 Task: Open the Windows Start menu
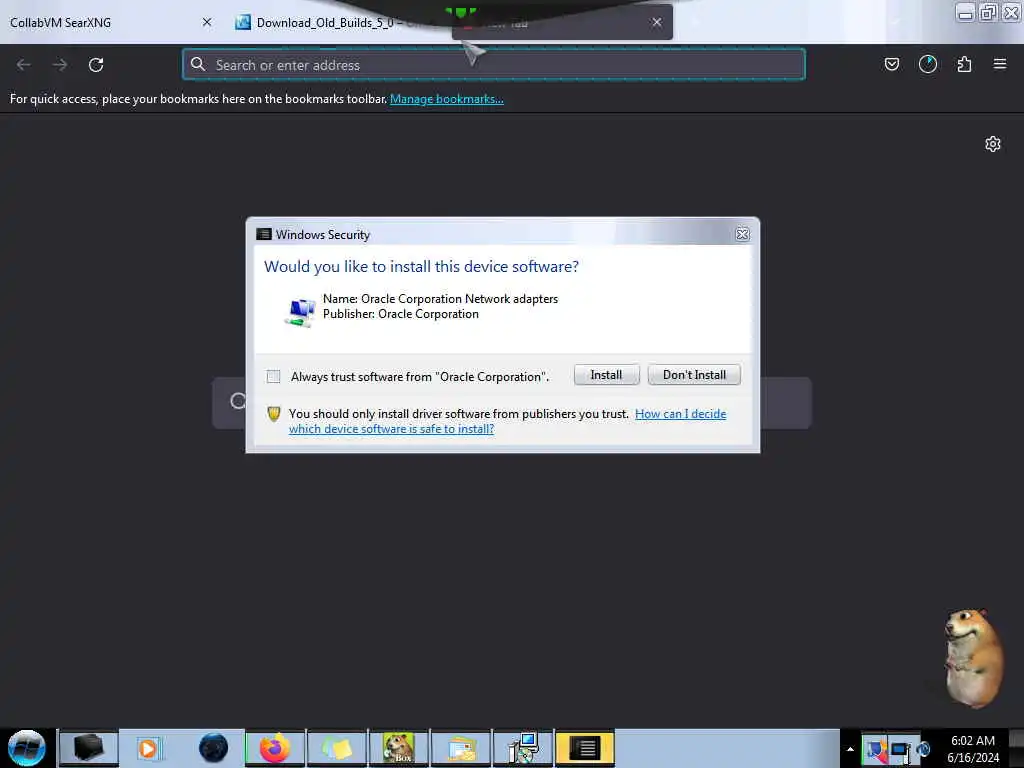(x=27, y=748)
